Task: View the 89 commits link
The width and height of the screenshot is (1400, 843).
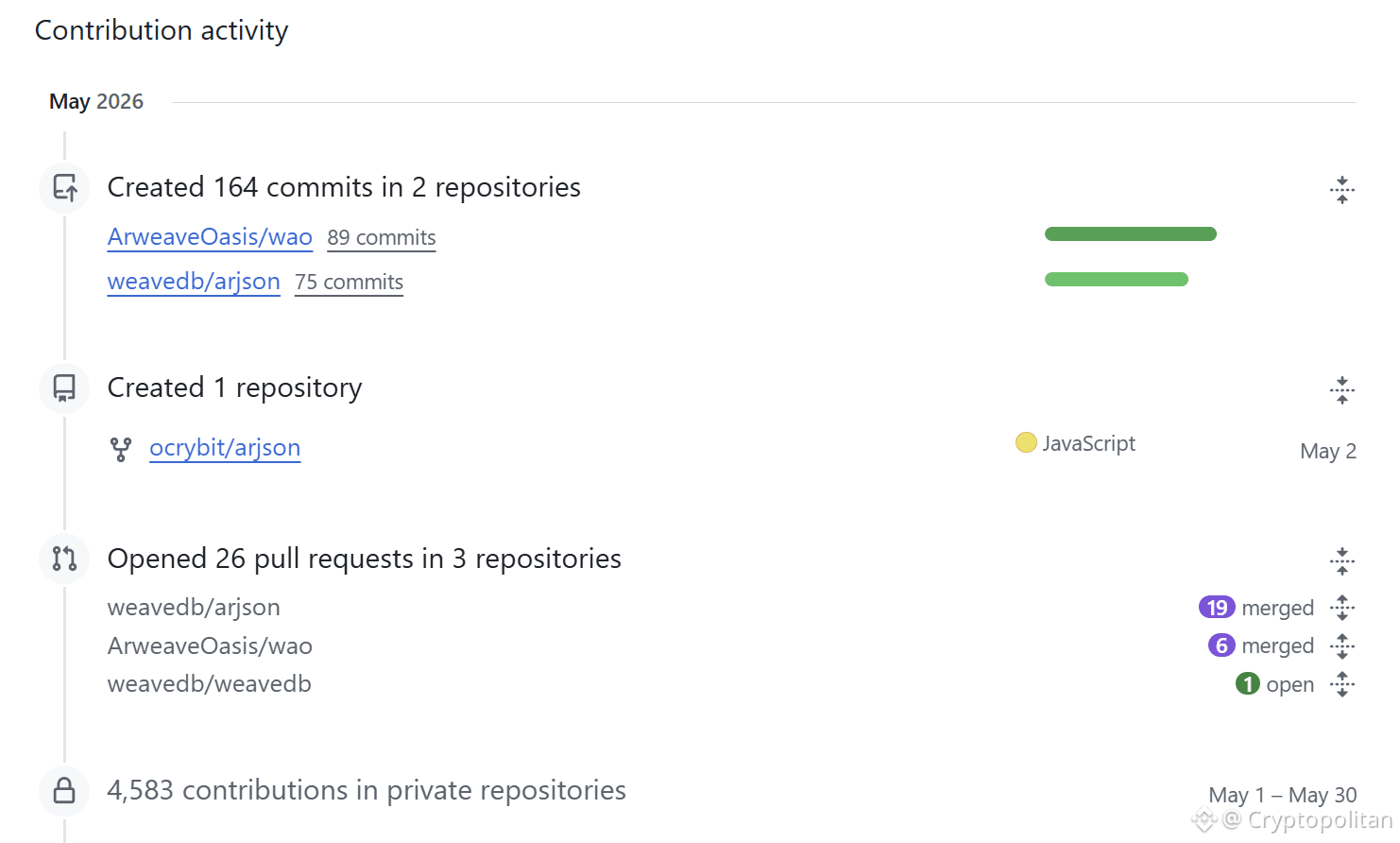Action: tap(382, 237)
